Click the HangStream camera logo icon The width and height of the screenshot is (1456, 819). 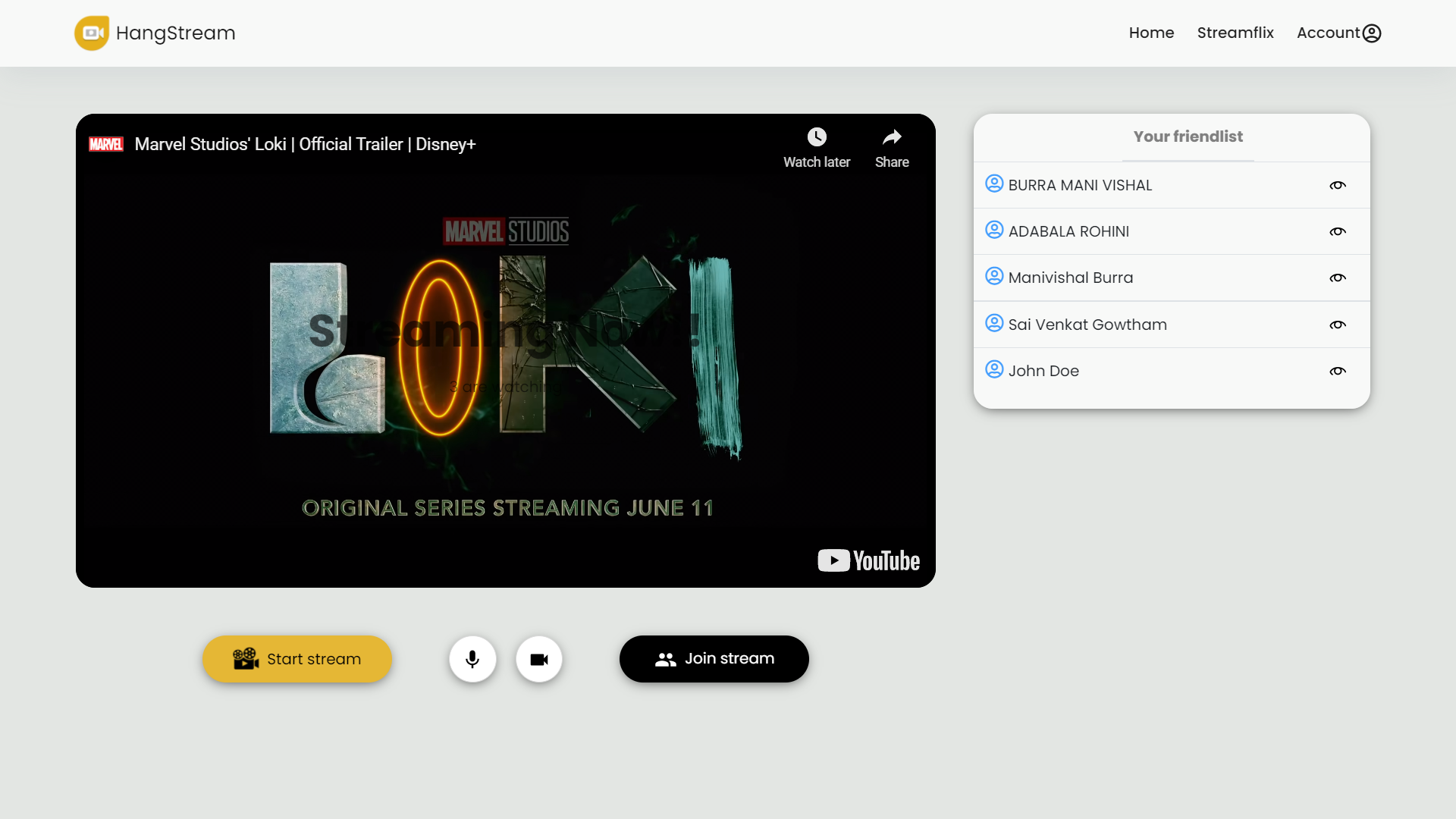pyautogui.click(x=92, y=33)
